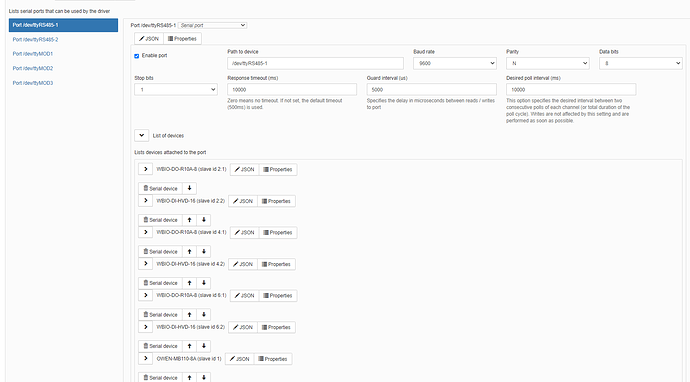The height and width of the screenshot is (382, 690).
Task: Open the Baud rate dropdown
Action: click(x=455, y=63)
